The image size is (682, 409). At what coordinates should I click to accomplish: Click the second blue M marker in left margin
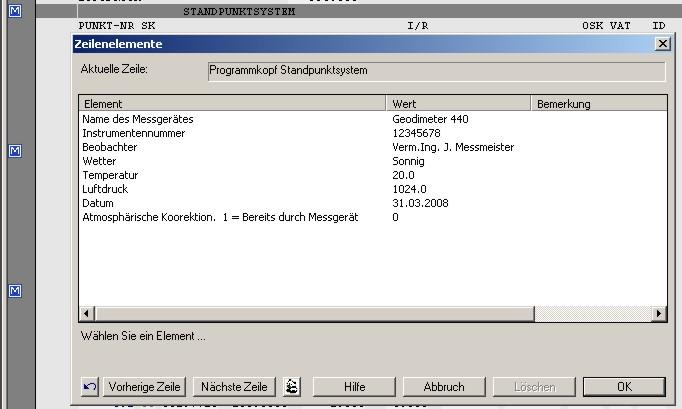15,150
